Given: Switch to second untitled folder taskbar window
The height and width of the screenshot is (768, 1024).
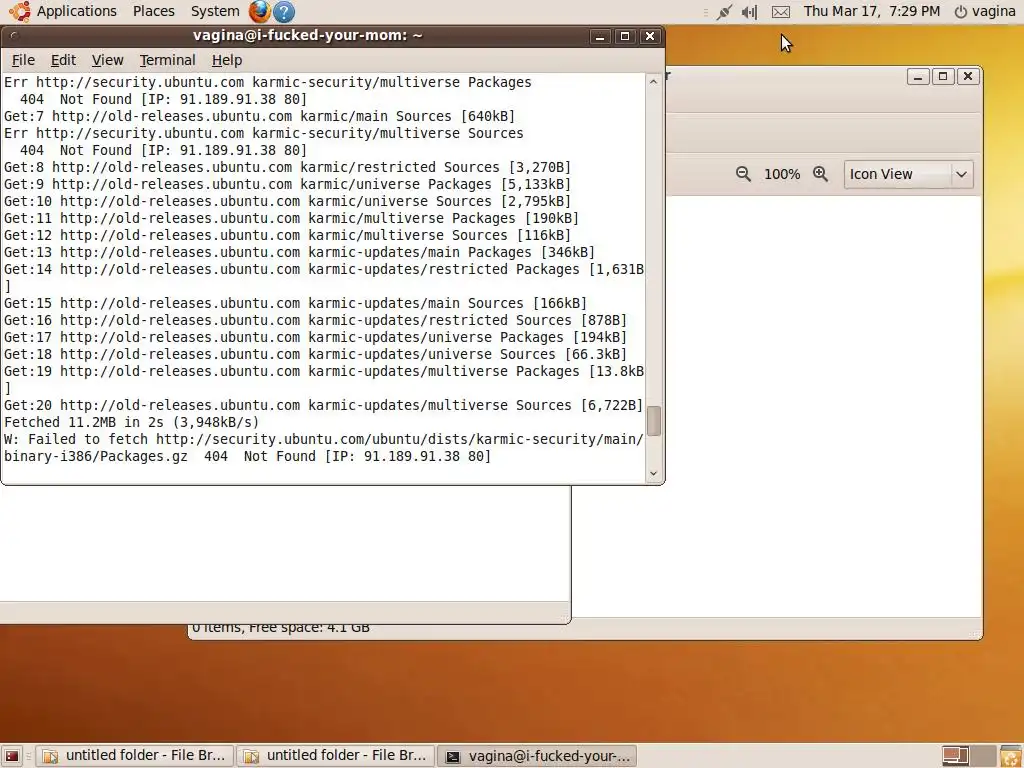Looking at the screenshot, I should [336, 756].
